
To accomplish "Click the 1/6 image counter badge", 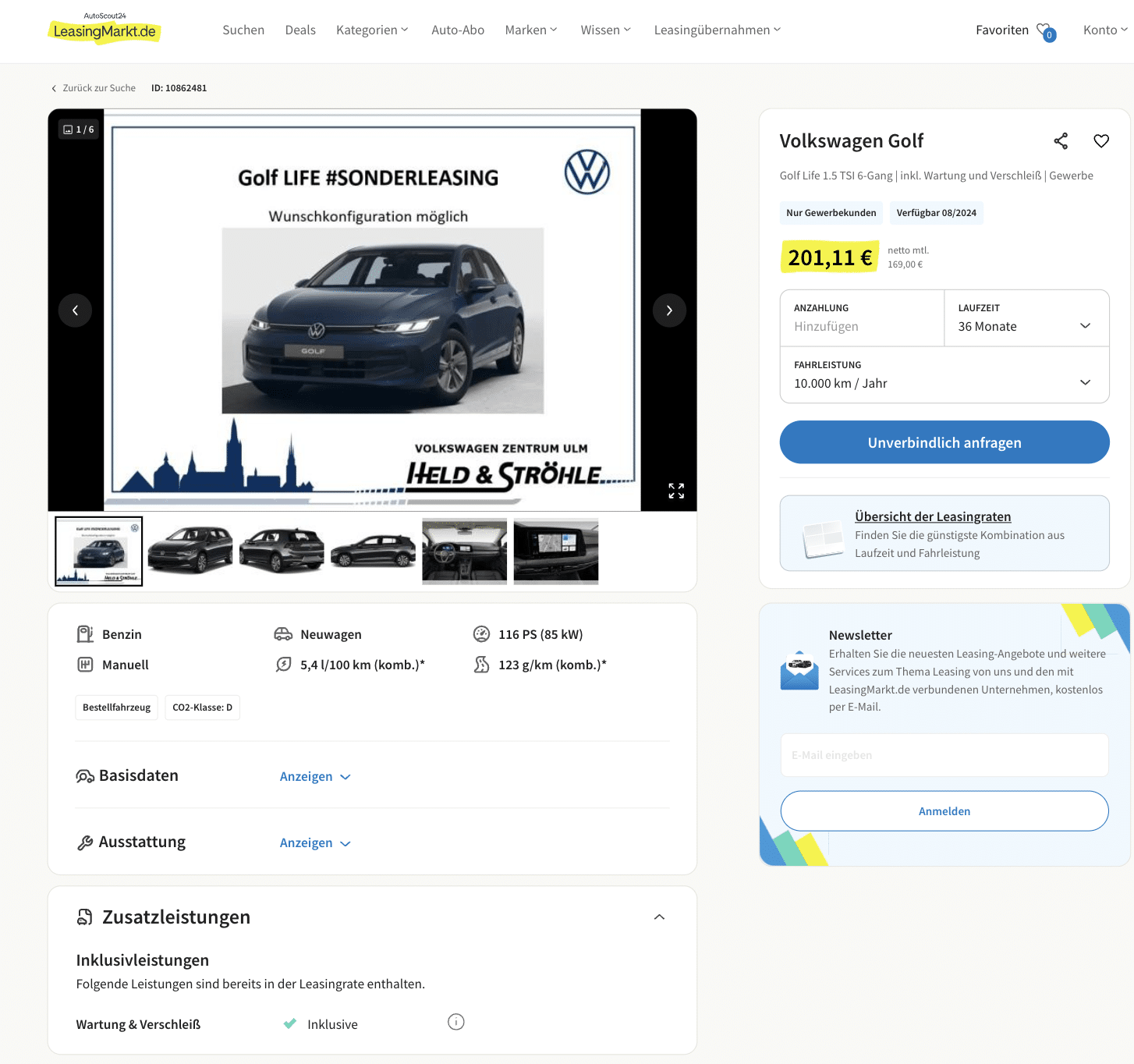I will [x=79, y=129].
